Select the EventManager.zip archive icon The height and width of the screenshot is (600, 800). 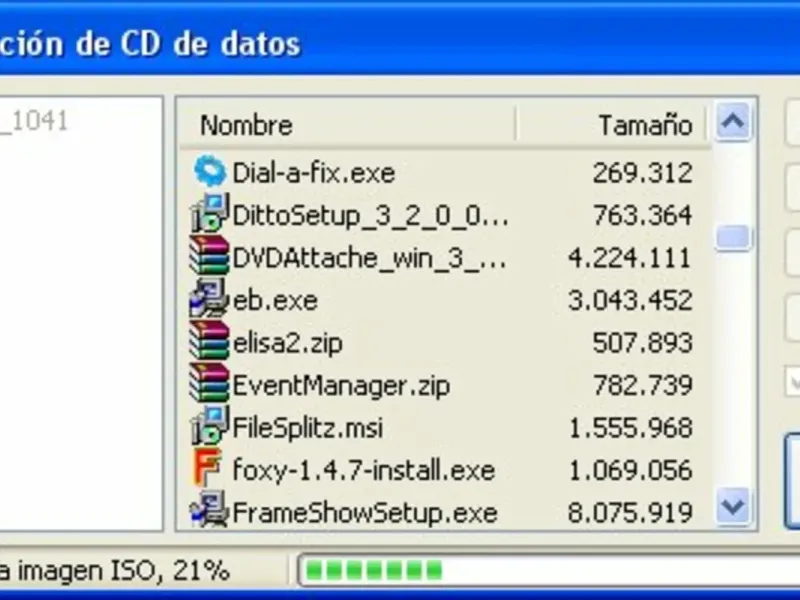click(x=209, y=383)
